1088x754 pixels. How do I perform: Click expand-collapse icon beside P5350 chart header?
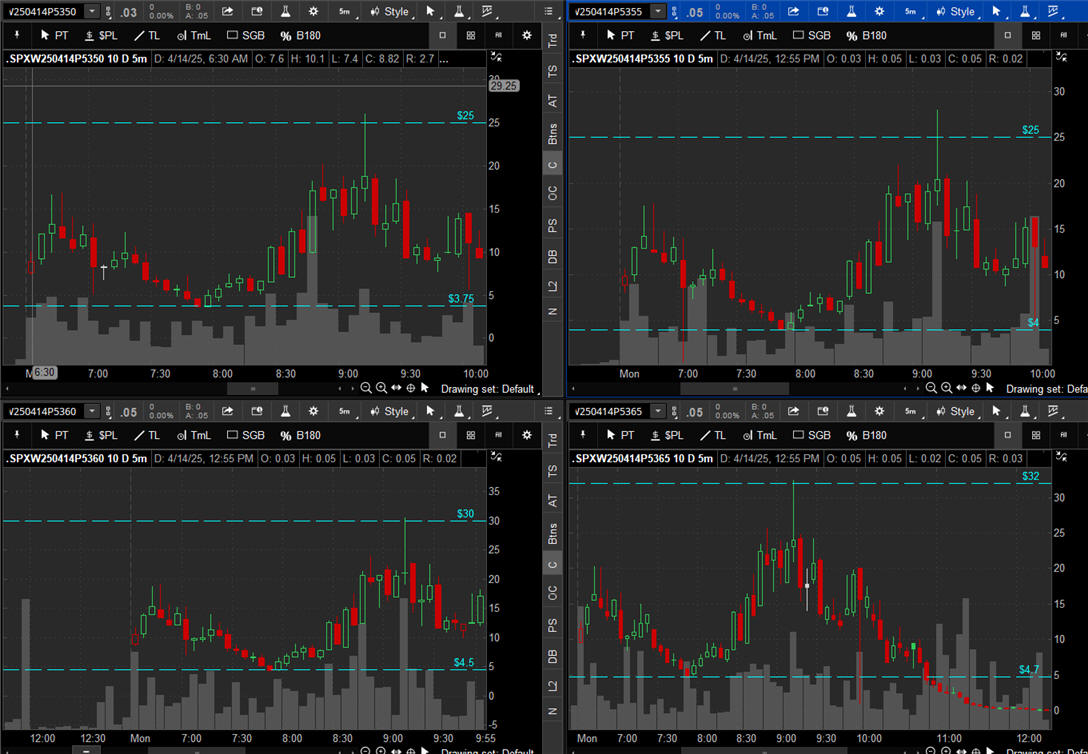496,57
